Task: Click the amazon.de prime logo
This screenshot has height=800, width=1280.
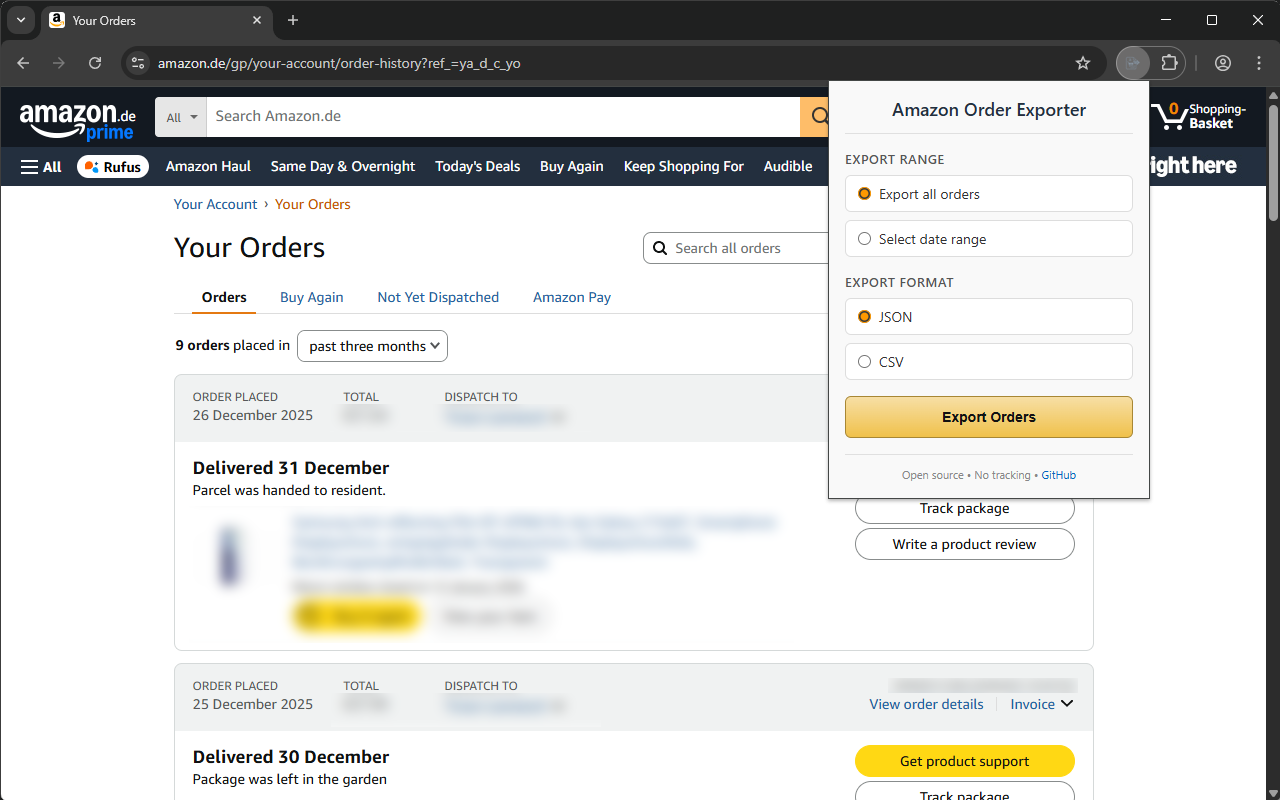Action: tap(78, 121)
